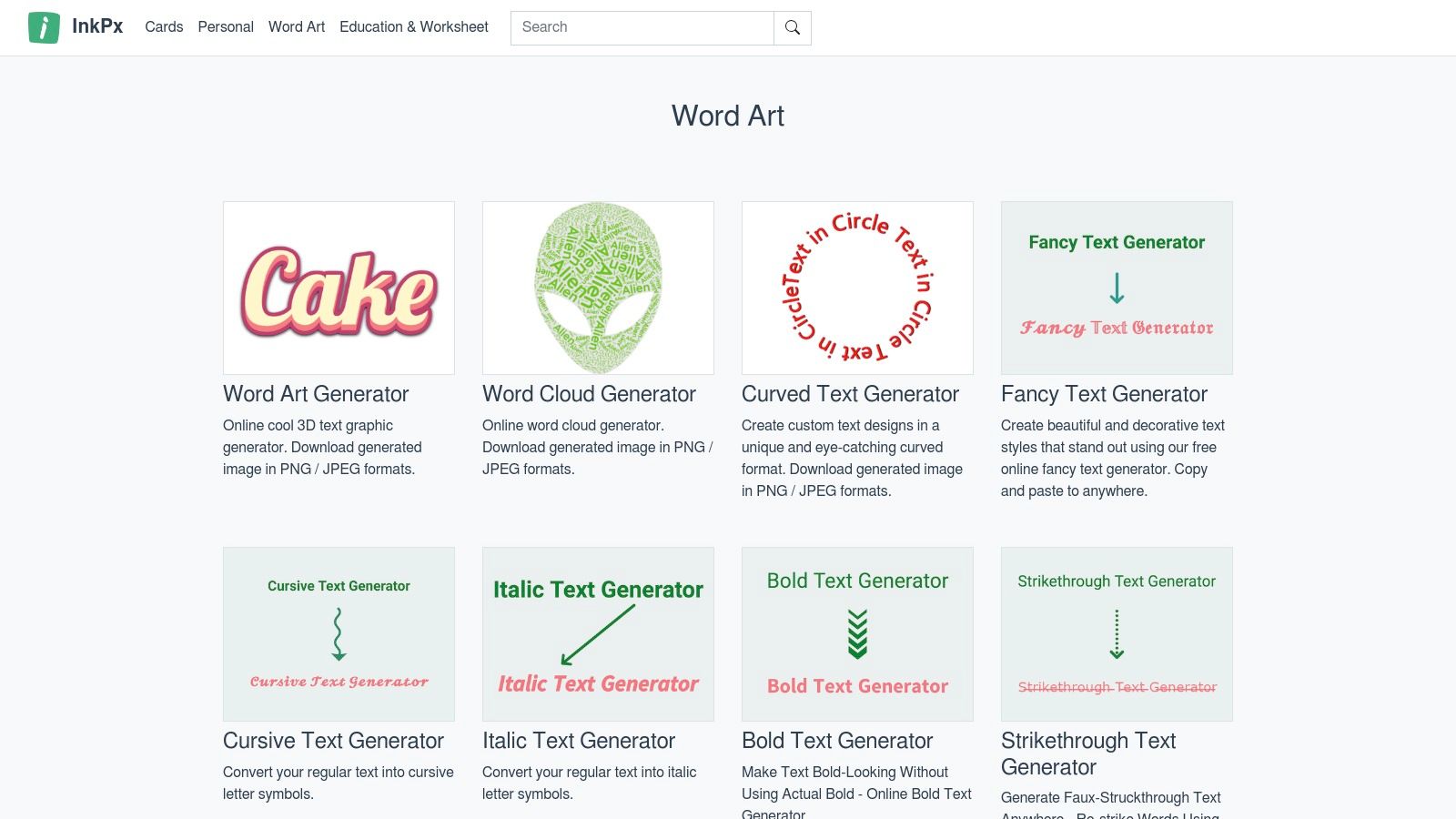Focus the Search text field
The height and width of the screenshot is (819, 1456).
coord(642,27)
